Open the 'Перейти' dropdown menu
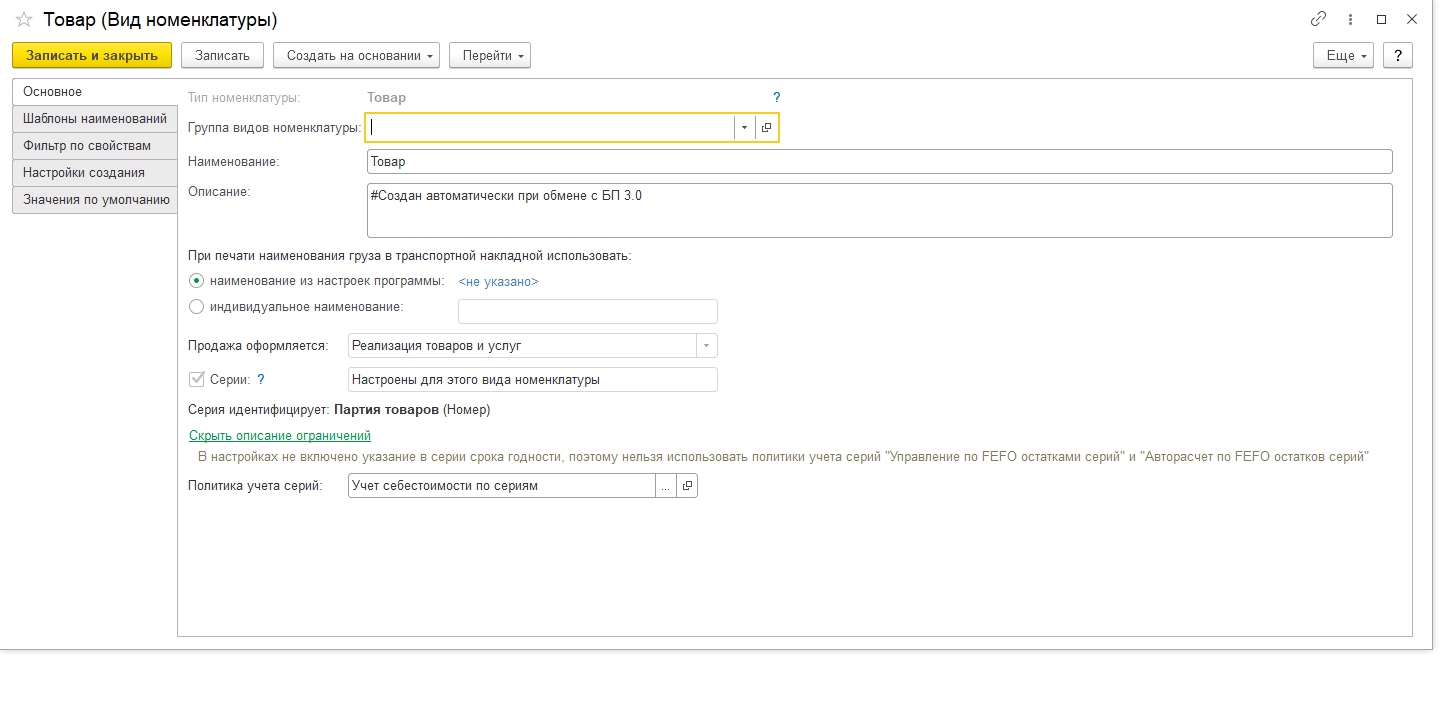 pyautogui.click(x=489, y=56)
